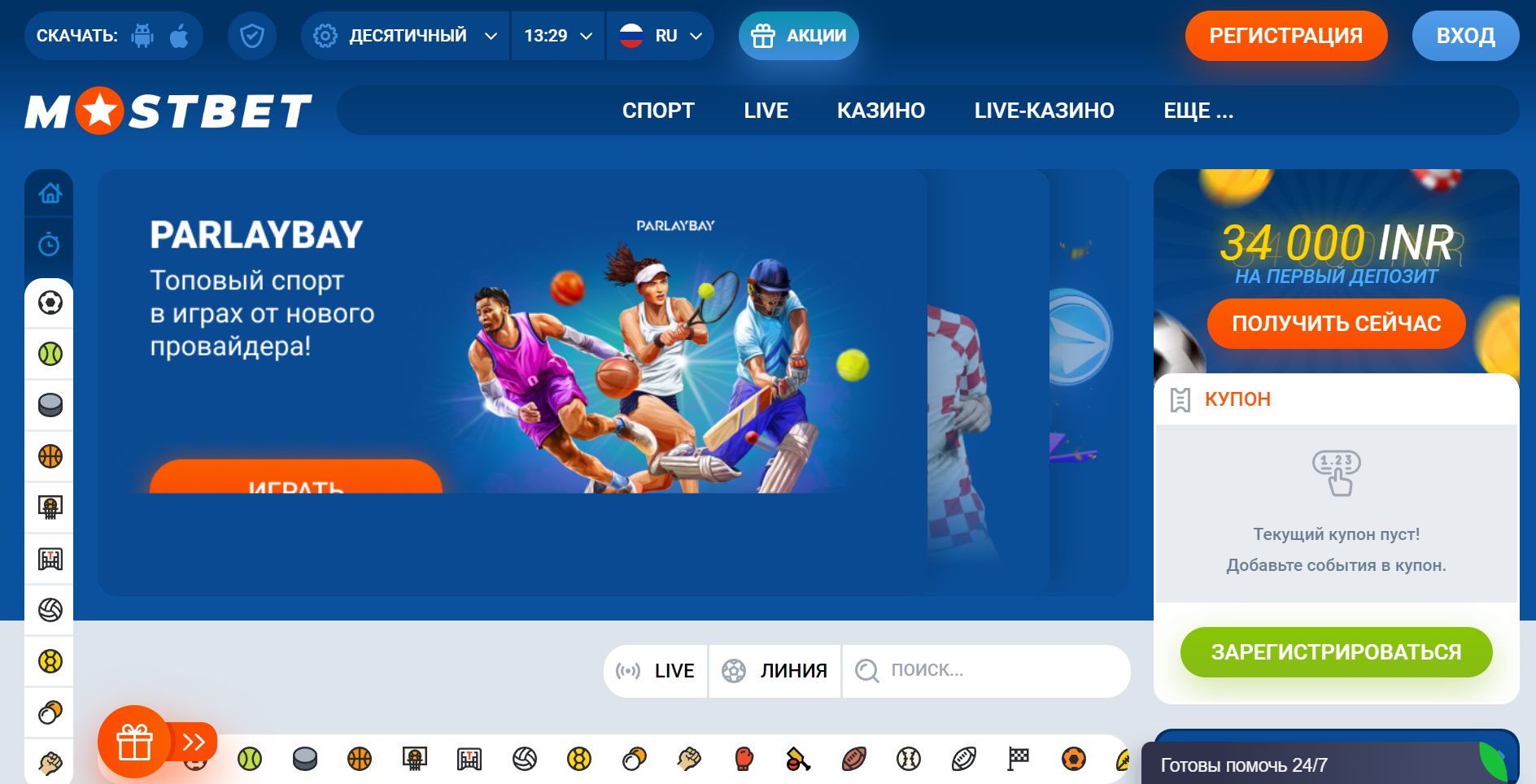Click ПОЛУЧИТЬ СЕЙЧАС on the deposit bonus

[x=1336, y=324]
